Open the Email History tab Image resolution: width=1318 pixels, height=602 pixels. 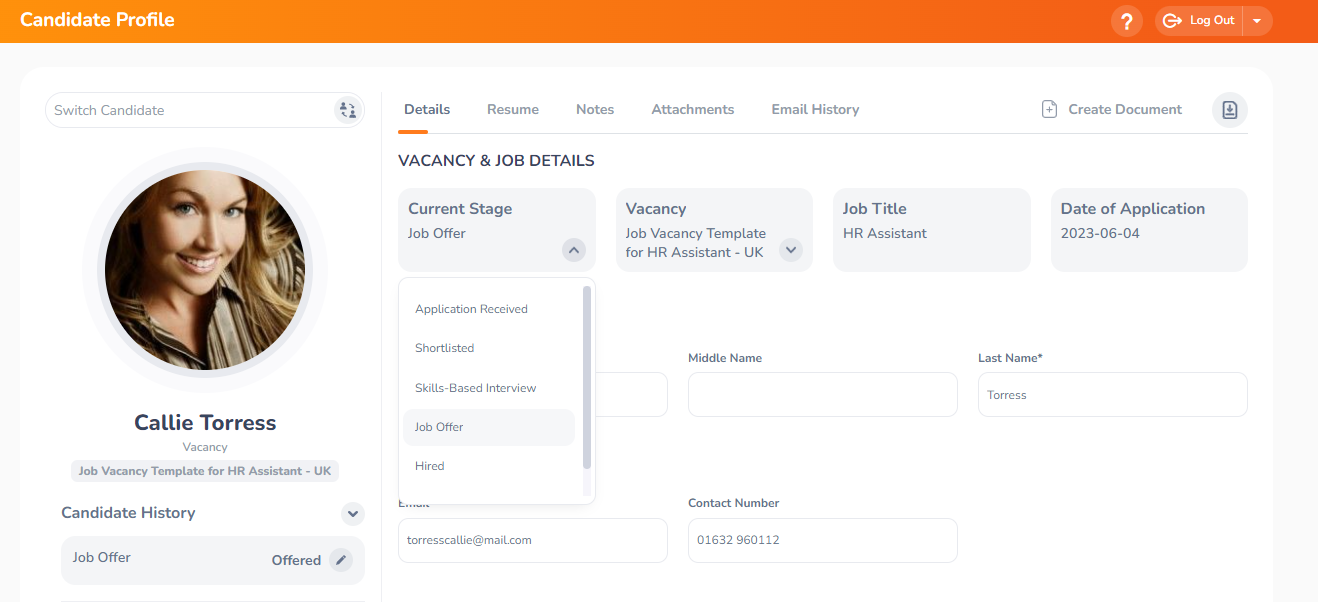tap(815, 110)
